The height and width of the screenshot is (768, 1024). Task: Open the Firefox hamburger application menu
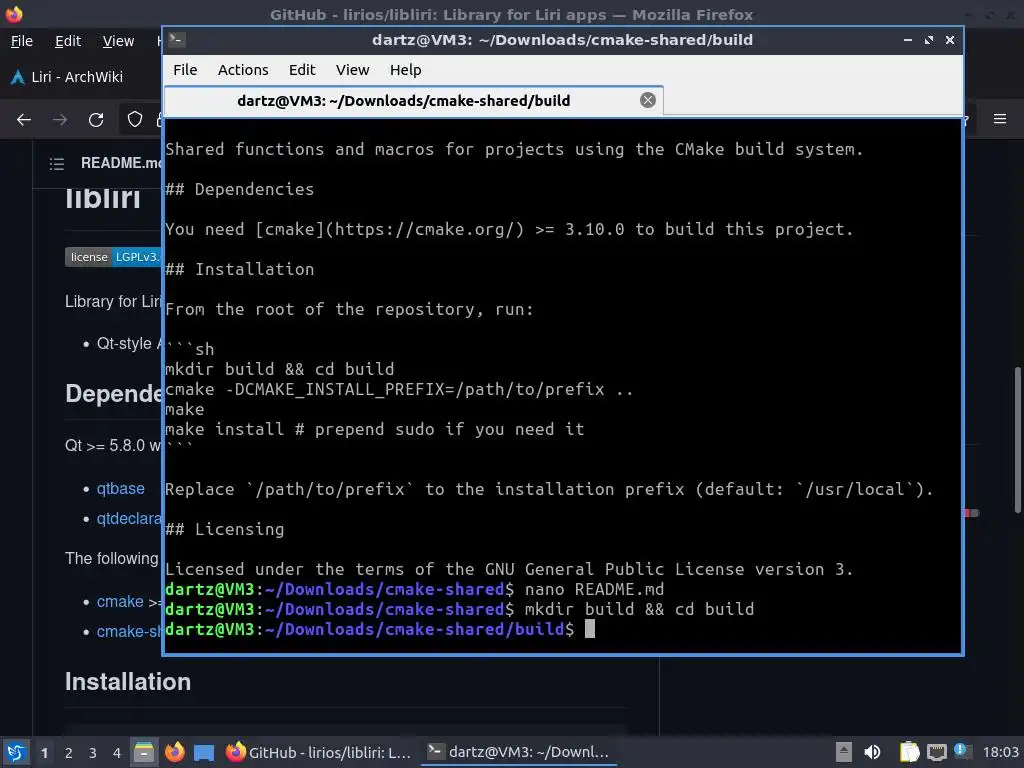tap(1000, 119)
